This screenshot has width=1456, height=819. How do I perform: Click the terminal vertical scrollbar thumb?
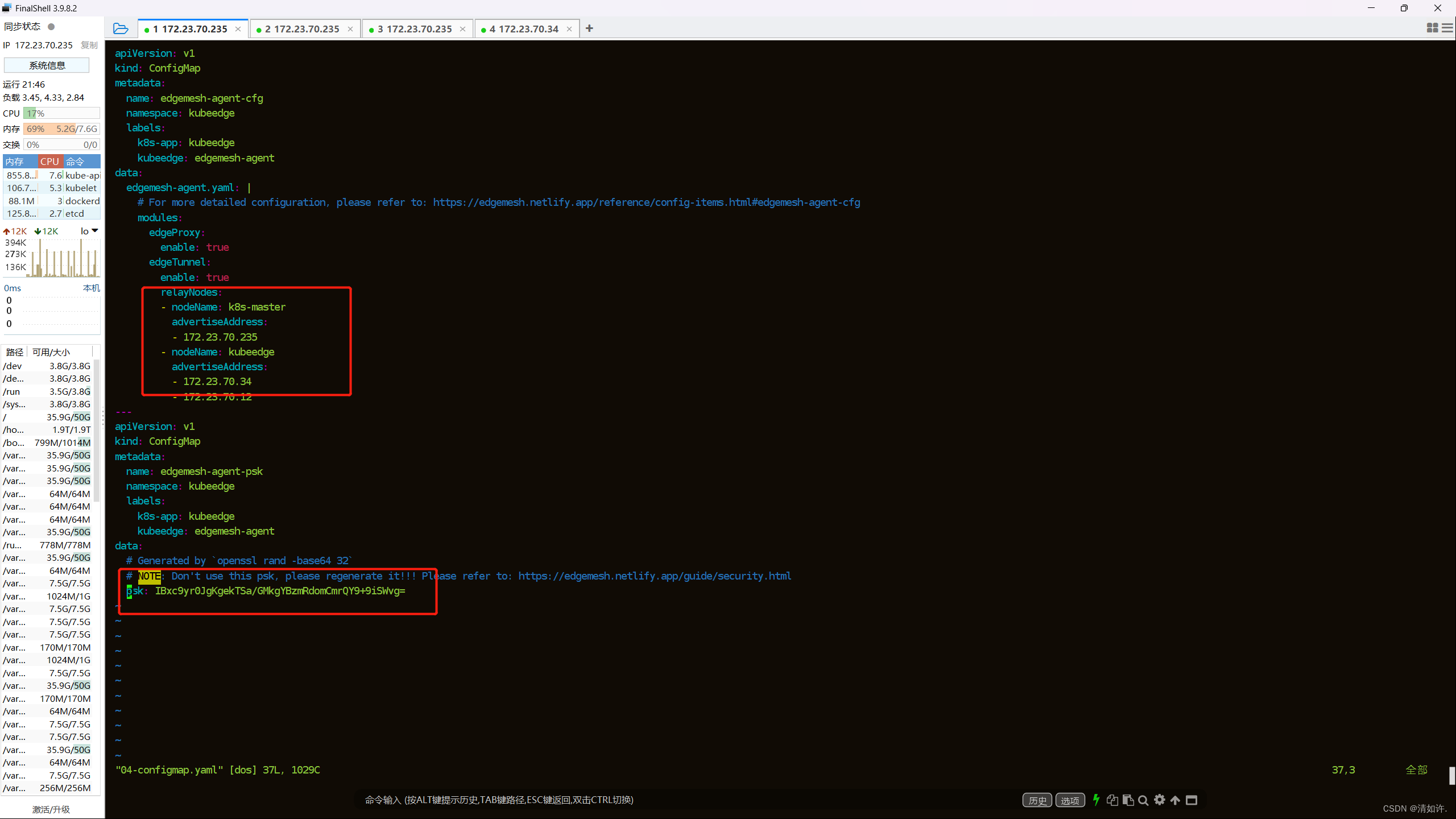pos(1452,775)
